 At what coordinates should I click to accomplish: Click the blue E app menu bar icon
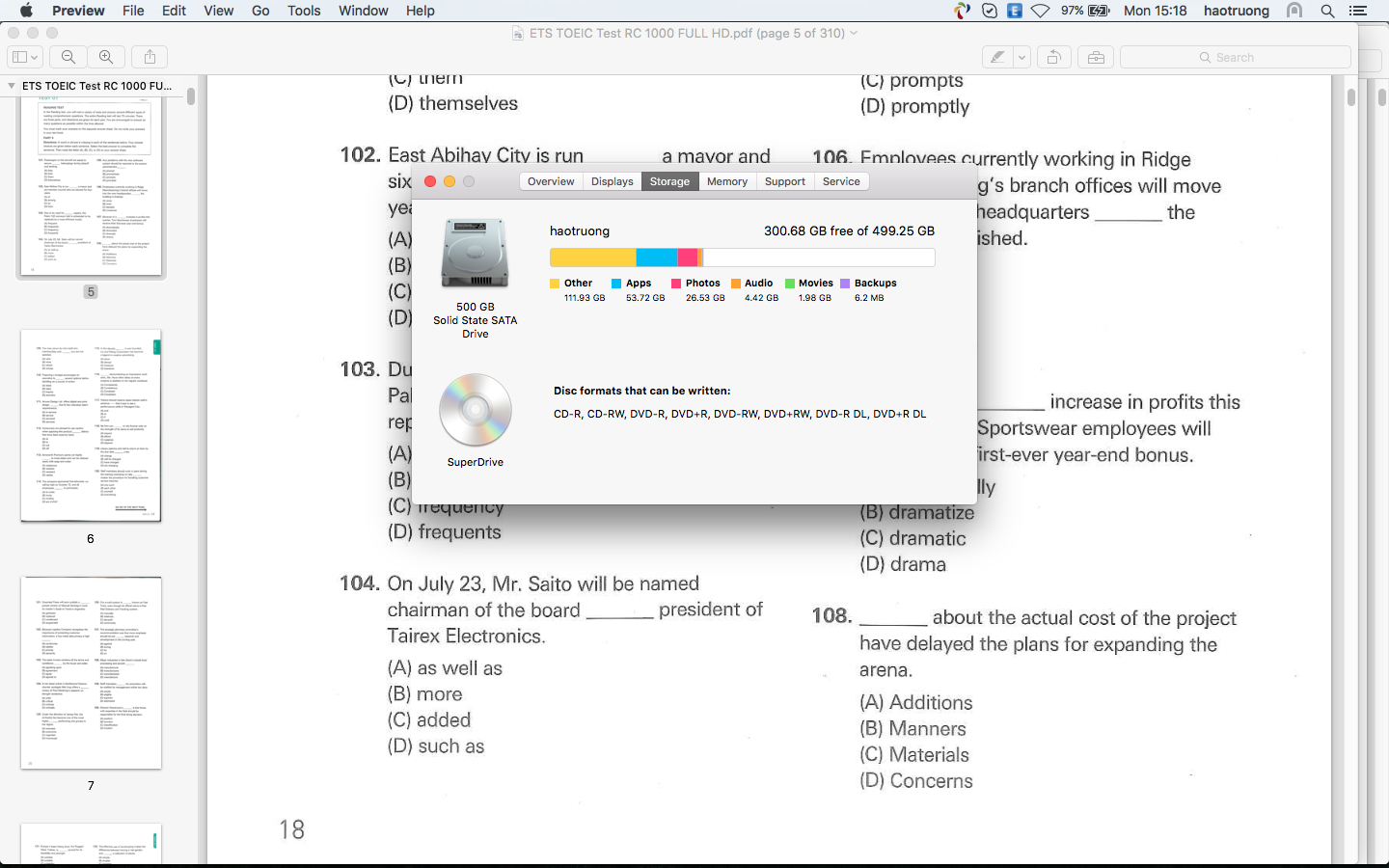click(1015, 11)
